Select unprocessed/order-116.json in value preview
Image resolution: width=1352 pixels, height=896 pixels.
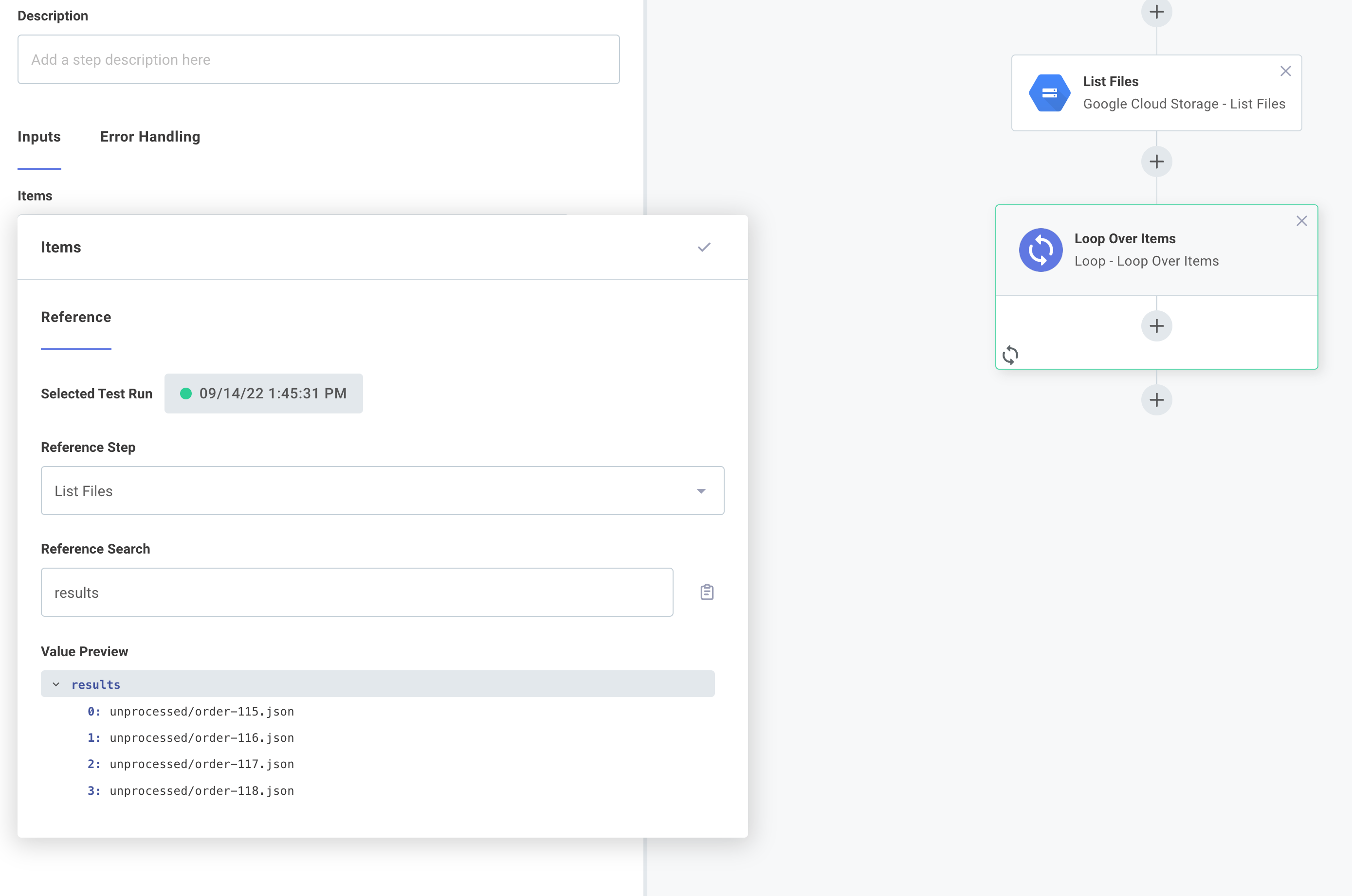201,738
